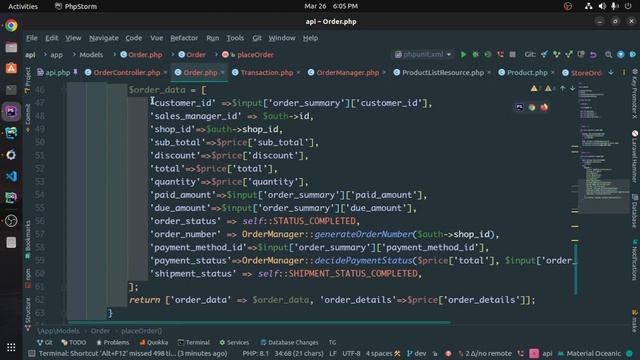
Task: Open the Services tool window
Action: (234, 342)
